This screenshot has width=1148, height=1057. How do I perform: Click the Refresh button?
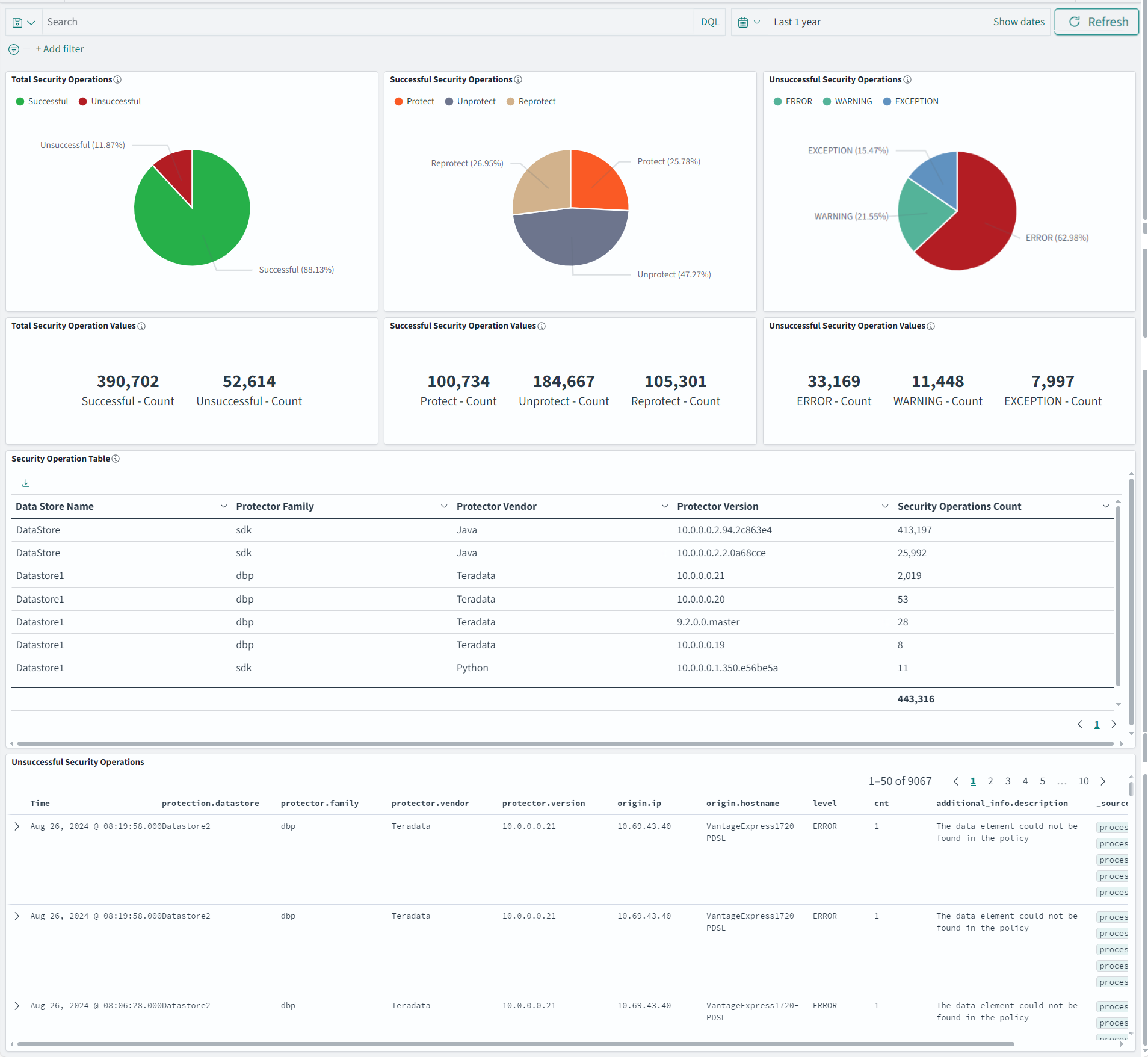(1096, 22)
